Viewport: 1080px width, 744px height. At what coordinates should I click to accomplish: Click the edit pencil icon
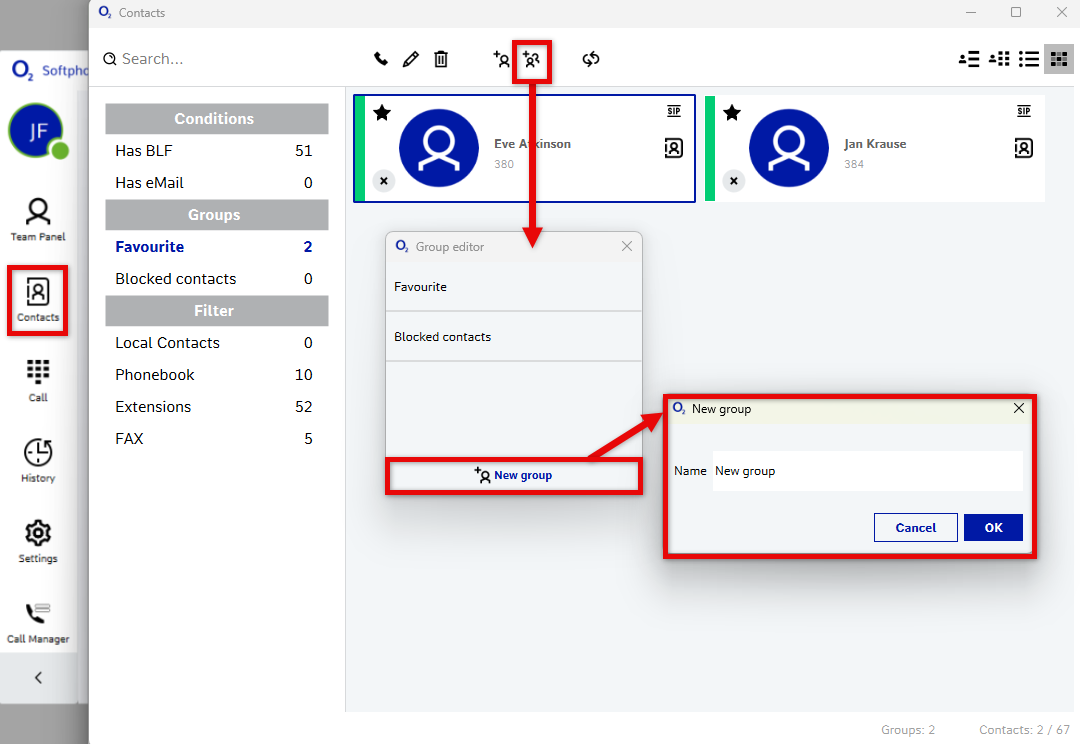410,59
